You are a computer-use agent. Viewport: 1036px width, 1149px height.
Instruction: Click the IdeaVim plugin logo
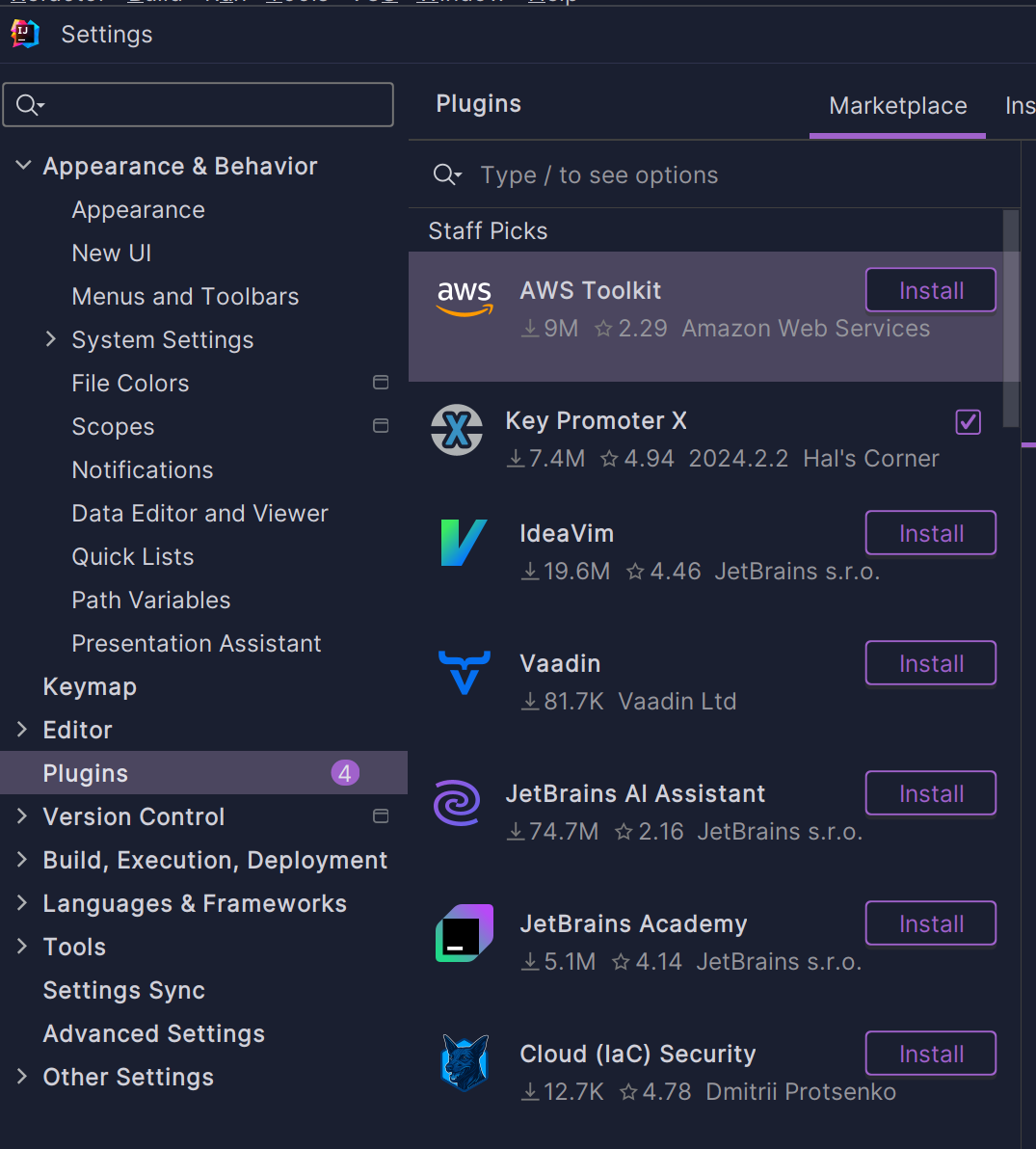click(x=464, y=543)
